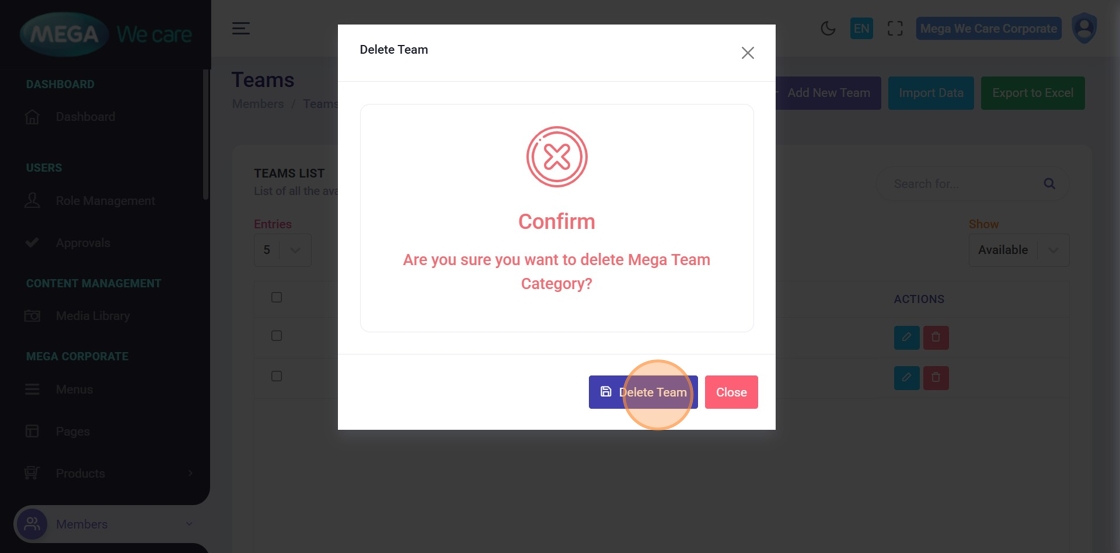Tick the select-all checkbox in table header
Viewport: 1120px width, 553px height.
point(277,297)
